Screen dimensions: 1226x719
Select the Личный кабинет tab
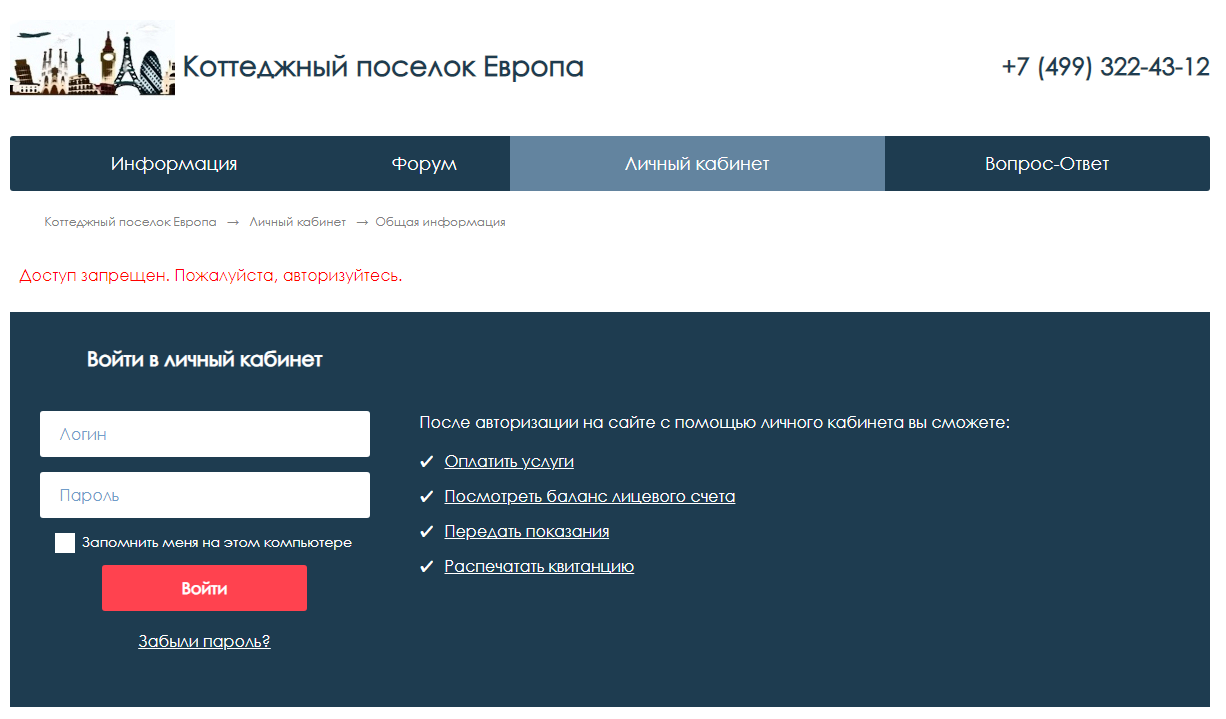tap(697, 164)
